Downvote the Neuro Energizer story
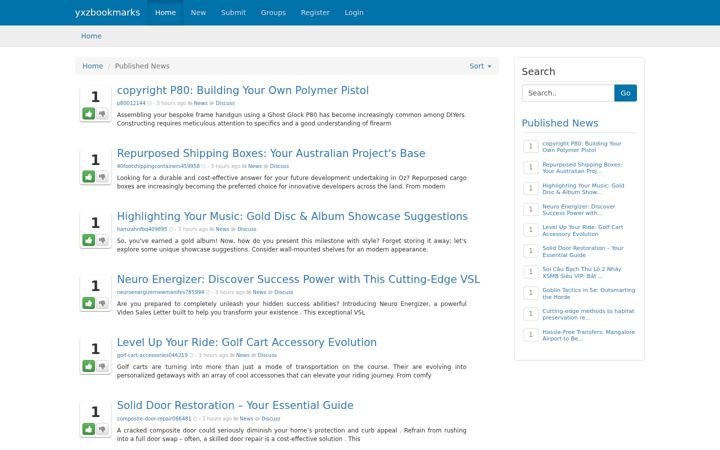This screenshot has height=450, width=720. (x=102, y=303)
